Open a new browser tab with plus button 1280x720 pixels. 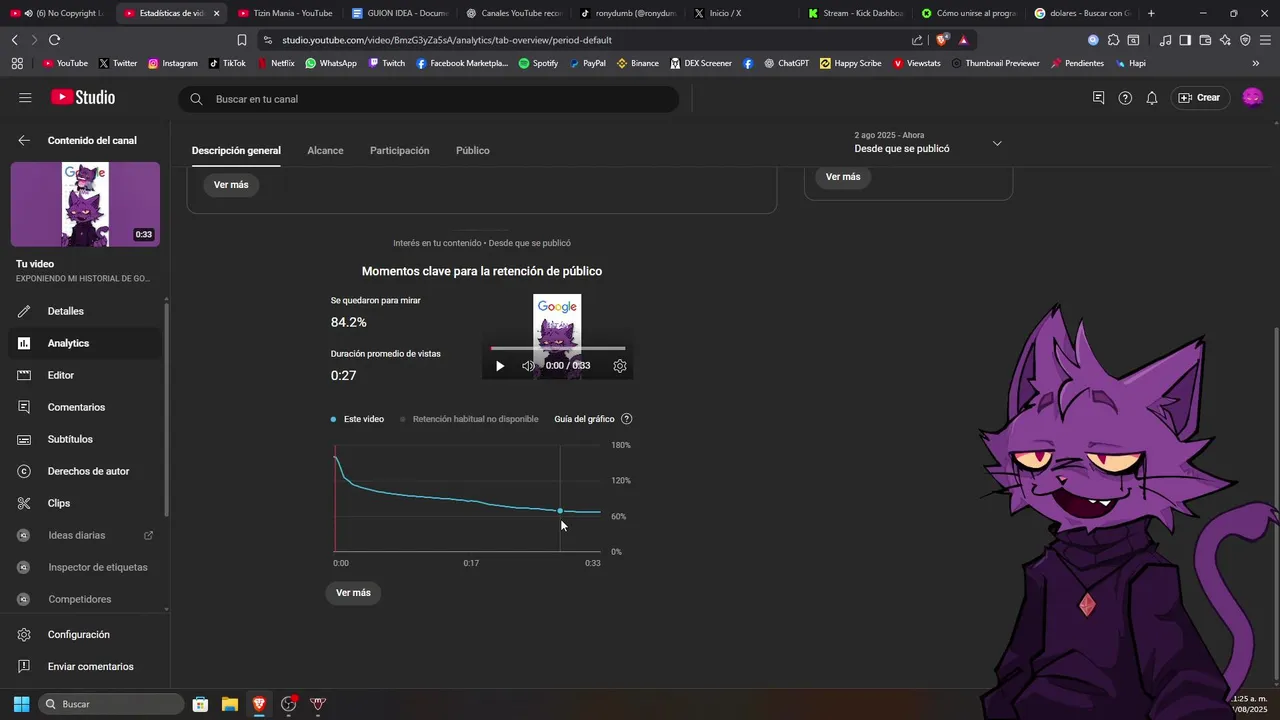pos(1151,13)
